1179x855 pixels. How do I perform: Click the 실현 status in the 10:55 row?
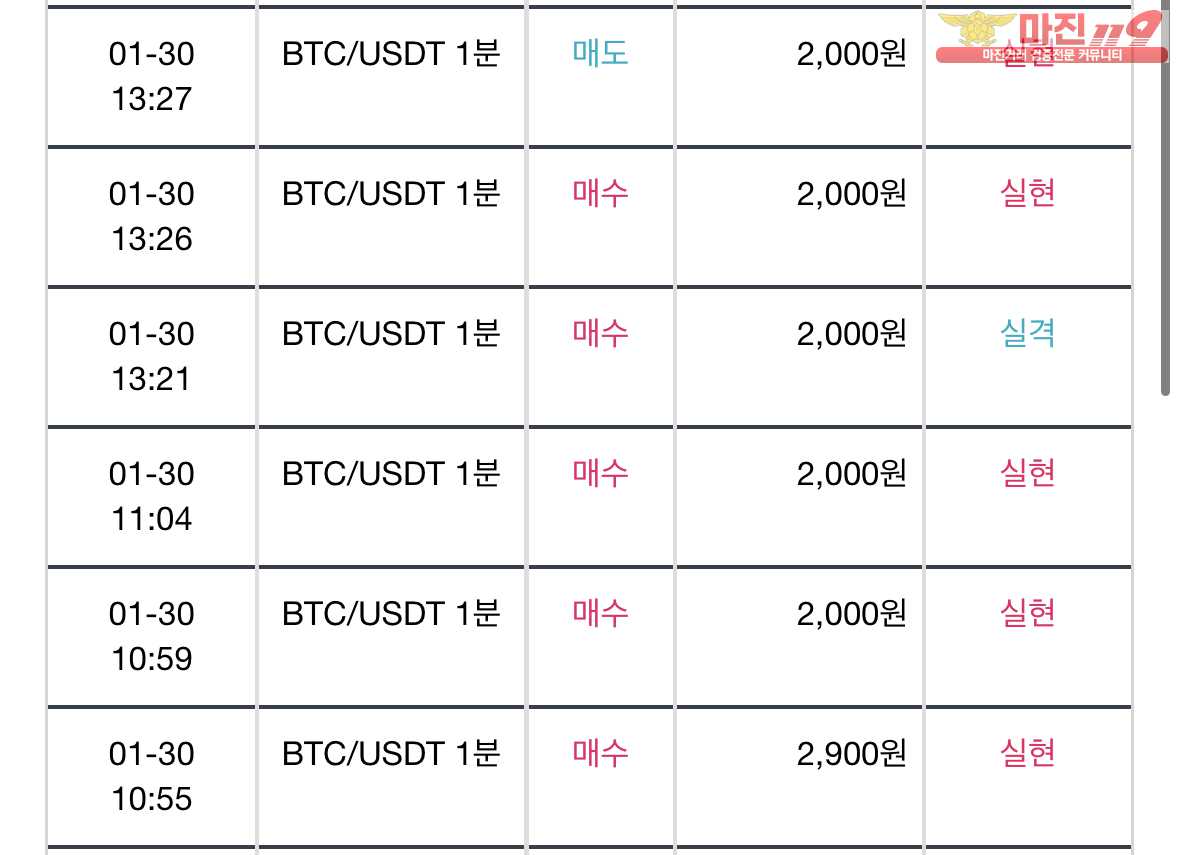click(x=1027, y=753)
